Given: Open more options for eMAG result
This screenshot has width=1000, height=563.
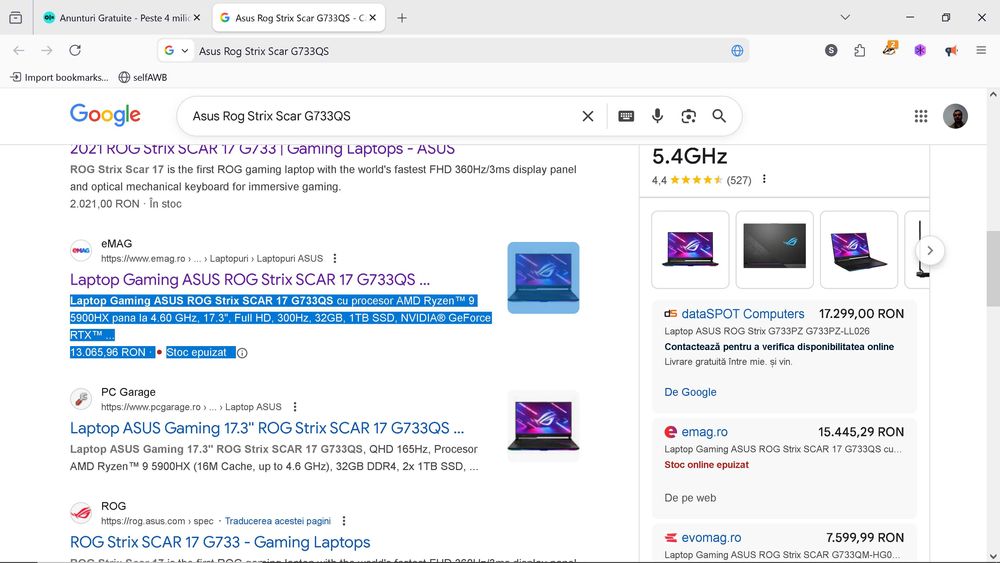Looking at the screenshot, I should pyautogui.click(x=335, y=258).
